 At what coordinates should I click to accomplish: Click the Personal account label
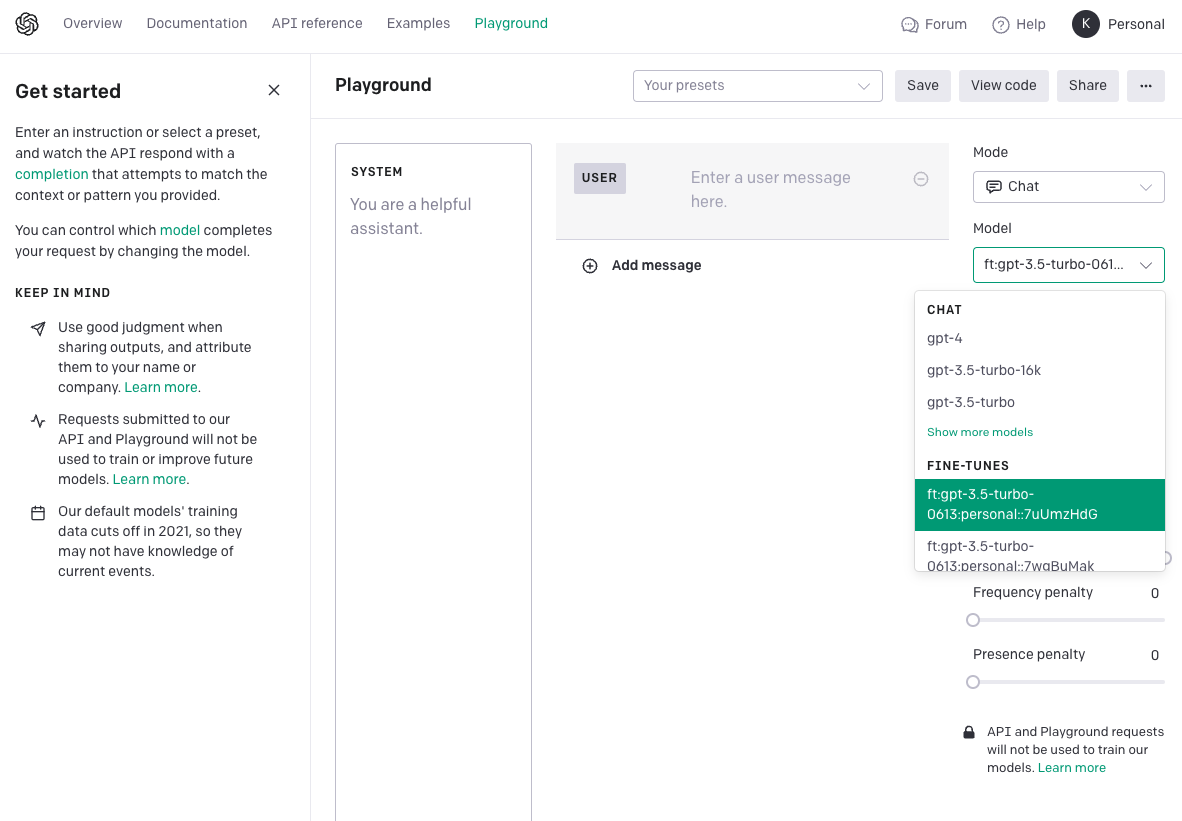1136,24
